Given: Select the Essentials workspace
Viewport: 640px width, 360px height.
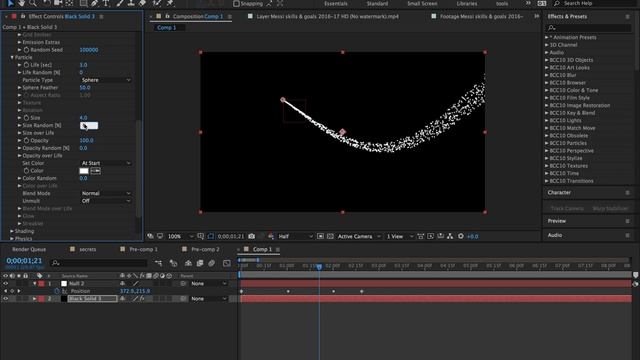Looking at the screenshot, I should point(336,4).
